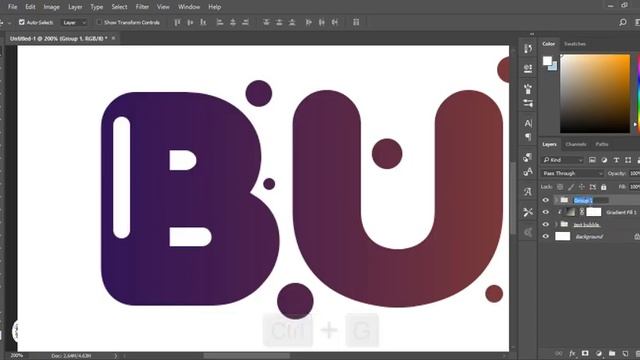This screenshot has height=360, width=640.
Task: Click Align horizontal centers icon
Action: tap(233, 22)
